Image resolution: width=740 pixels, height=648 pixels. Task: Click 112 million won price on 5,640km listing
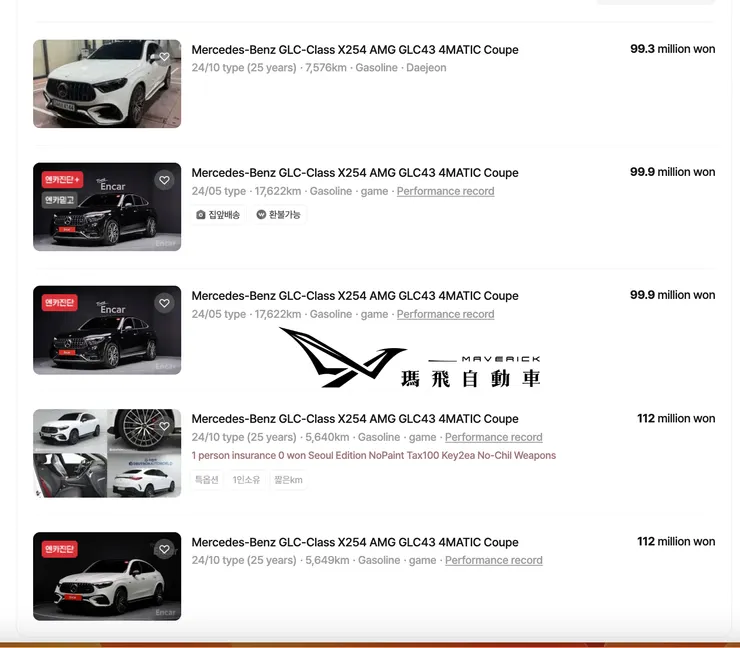676,418
